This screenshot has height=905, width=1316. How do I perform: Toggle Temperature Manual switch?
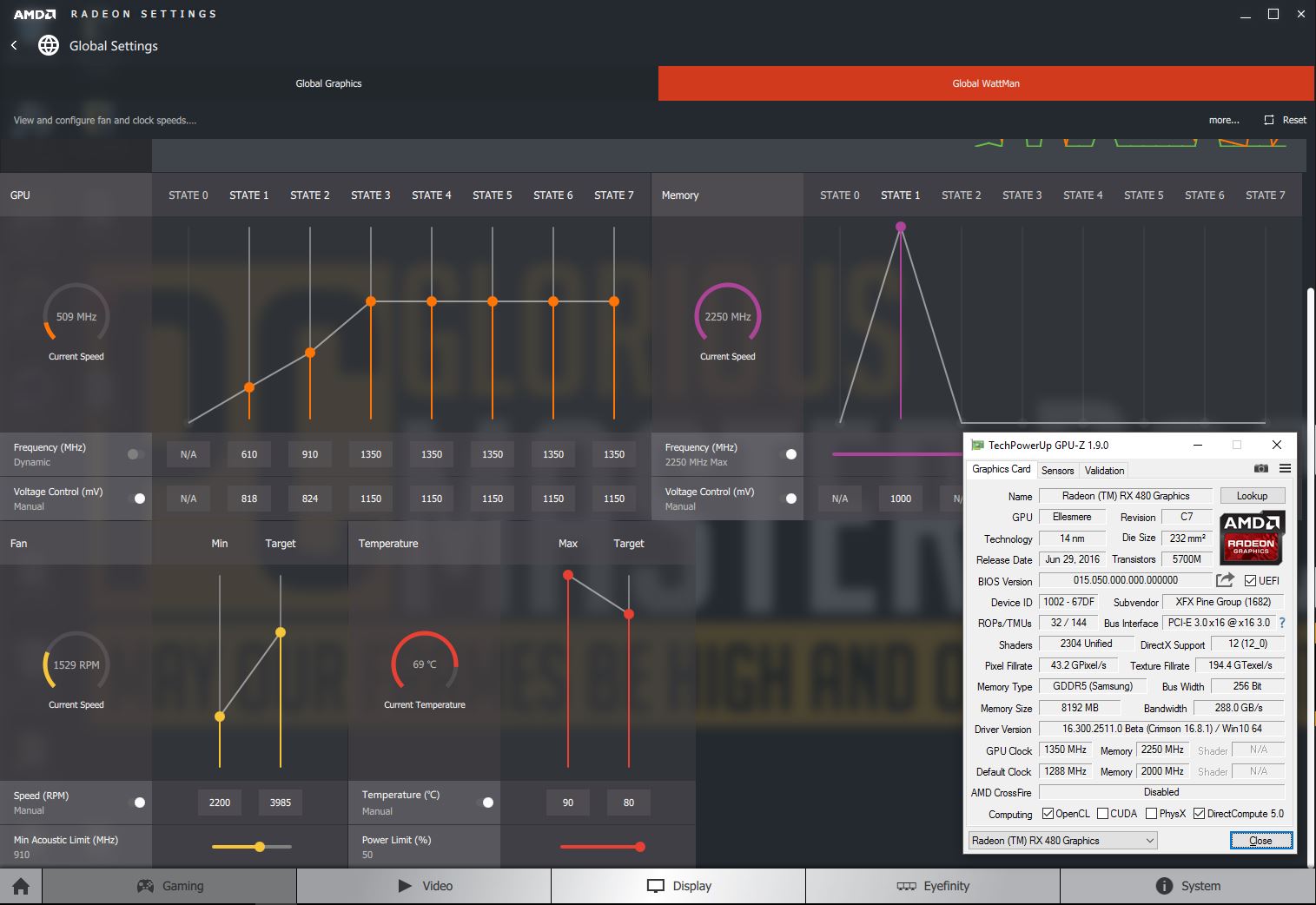(486, 803)
